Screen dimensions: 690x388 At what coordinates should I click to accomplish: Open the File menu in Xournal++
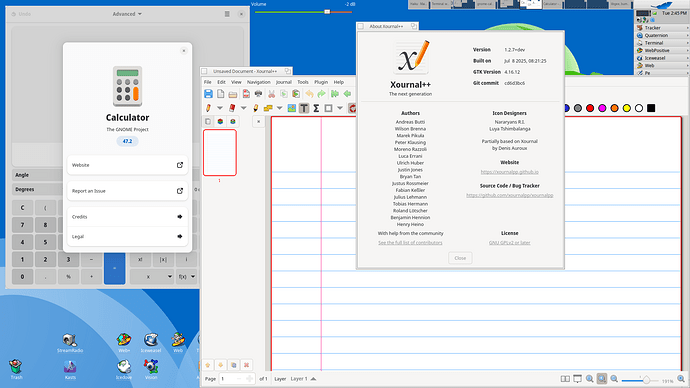coord(208,82)
